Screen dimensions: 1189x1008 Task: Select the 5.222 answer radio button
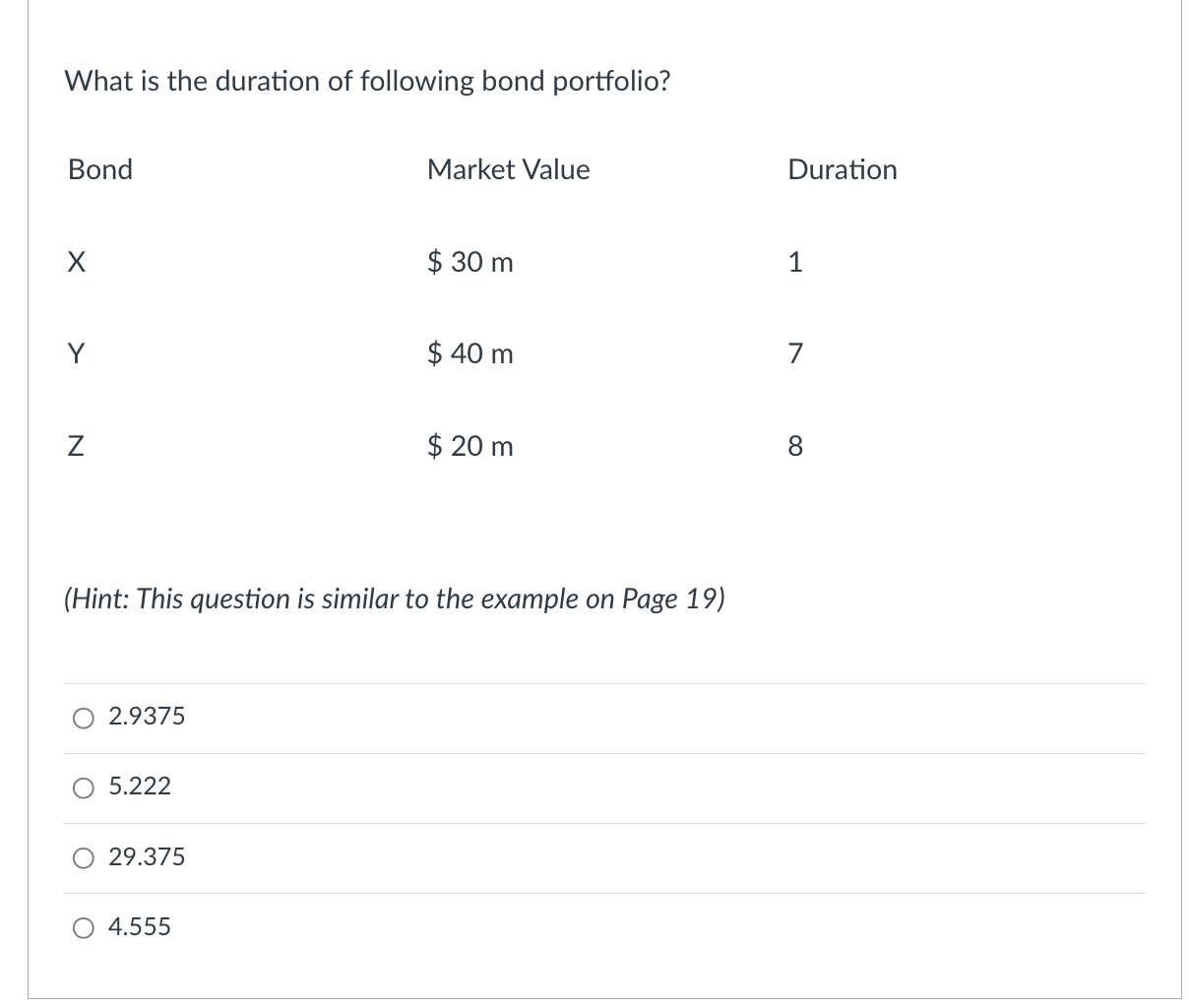click(85, 787)
